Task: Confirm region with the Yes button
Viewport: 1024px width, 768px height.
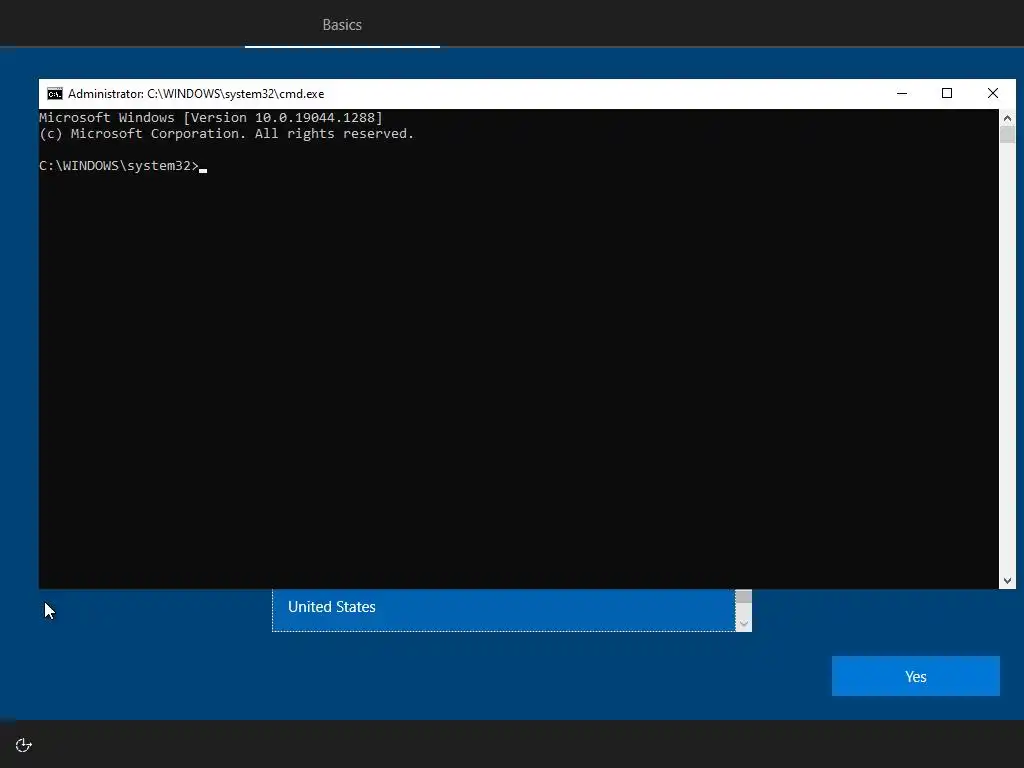Action: (916, 676)
